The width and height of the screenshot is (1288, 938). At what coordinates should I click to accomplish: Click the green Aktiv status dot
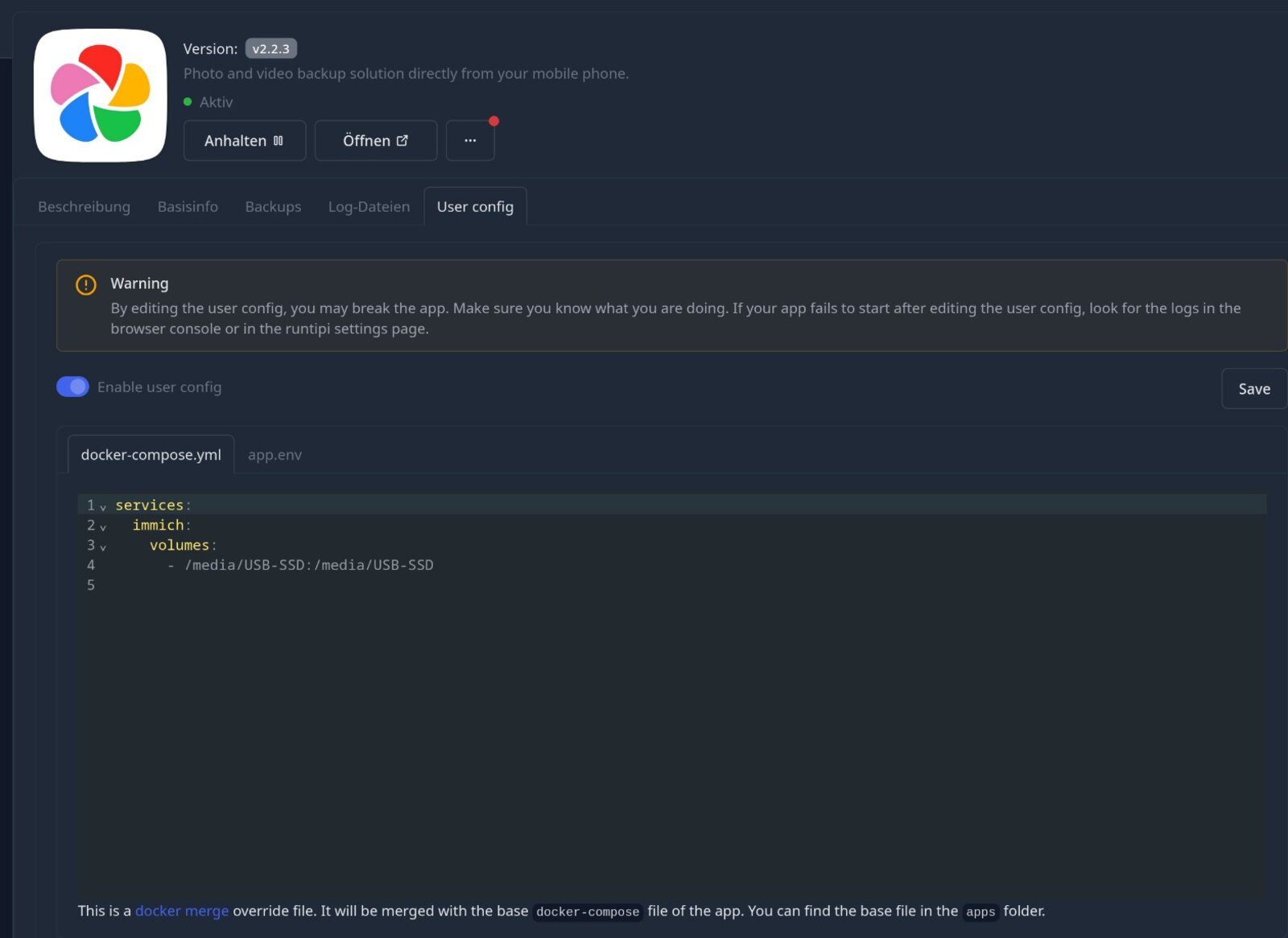click(188, 102)
